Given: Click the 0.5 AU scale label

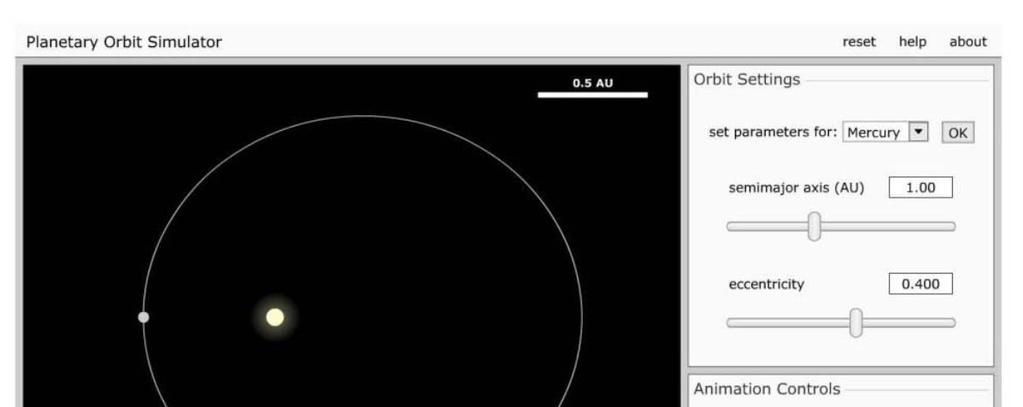Looking at the screenshot, I should pyautogui.click(x=592, y=83).
